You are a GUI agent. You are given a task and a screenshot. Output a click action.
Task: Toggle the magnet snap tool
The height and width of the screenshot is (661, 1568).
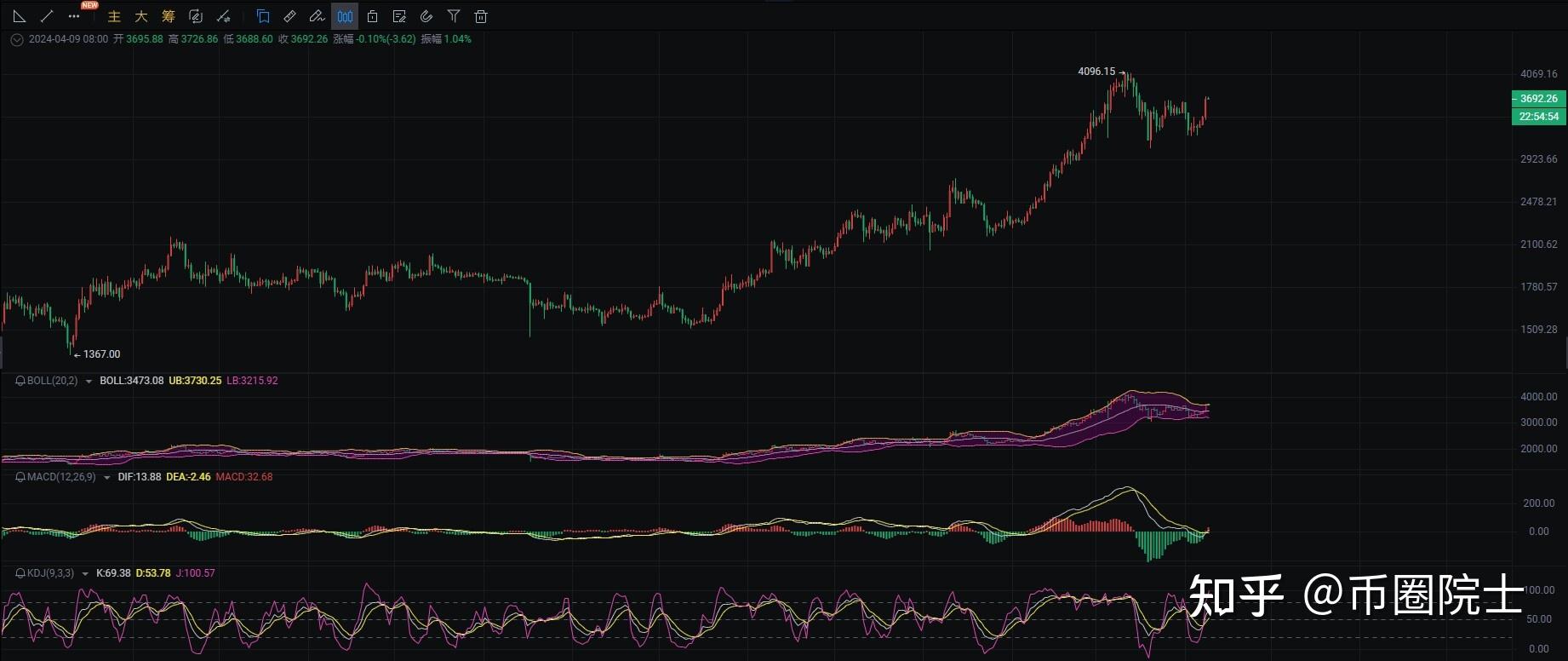pos(426,16)
